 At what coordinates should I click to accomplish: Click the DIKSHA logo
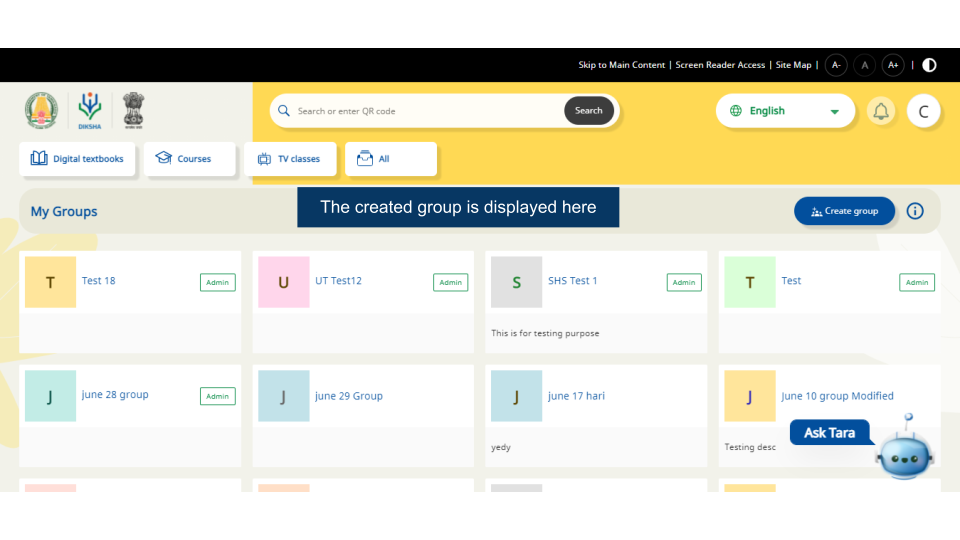click(90, 111)
